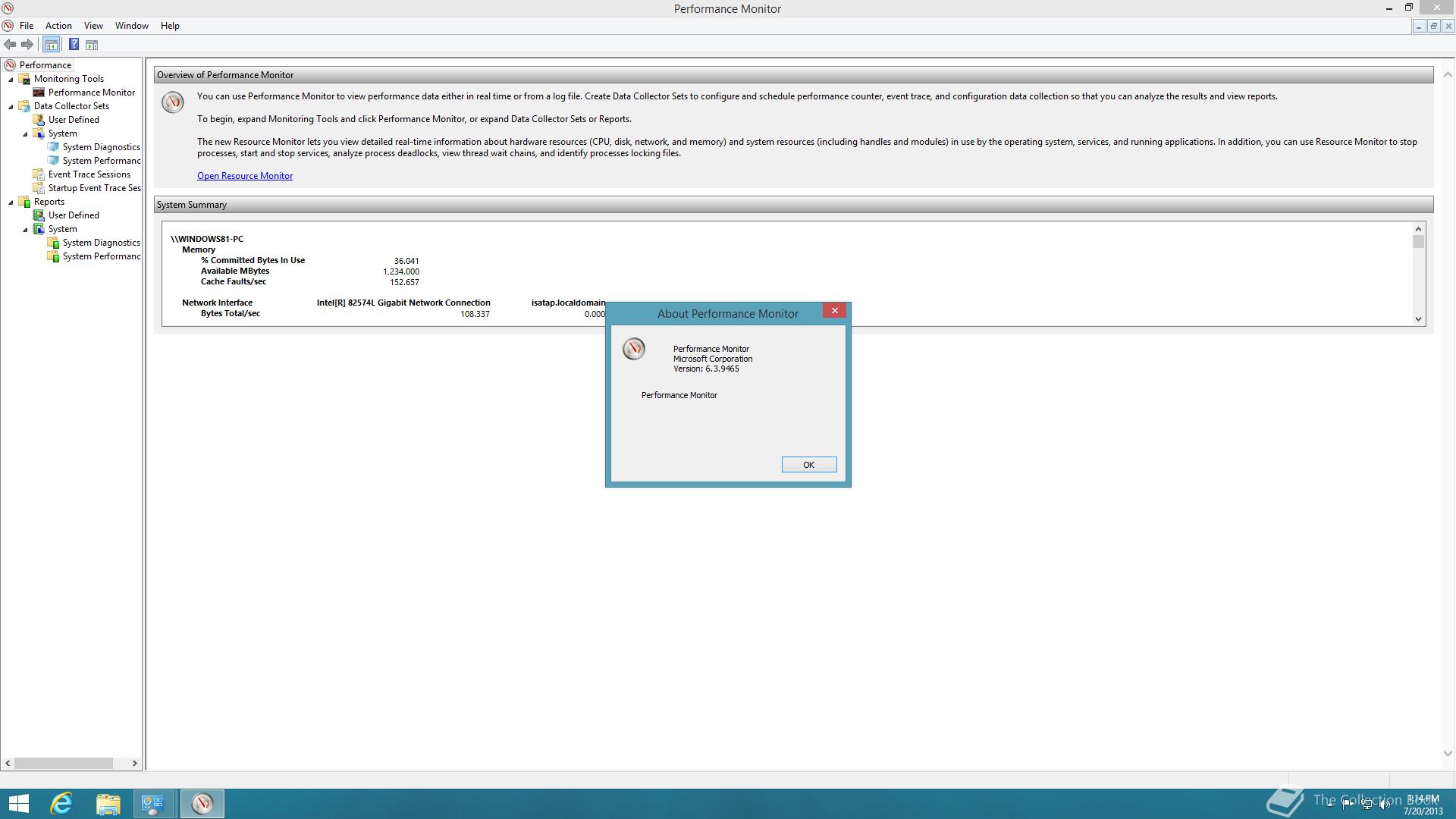
Task: Open the Window menu
Action: coord(132,26)
